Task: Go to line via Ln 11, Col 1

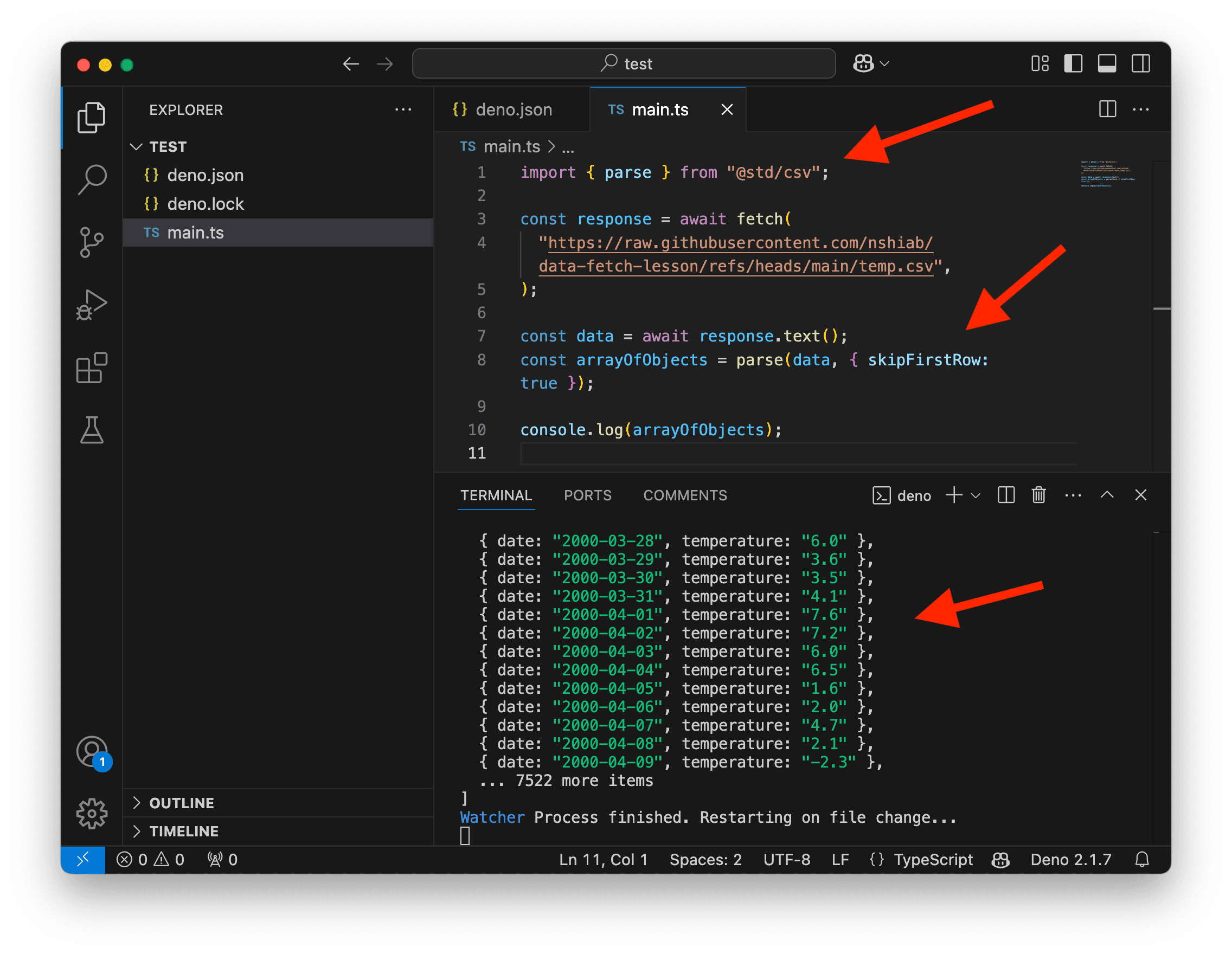Action: pos(603,859)
